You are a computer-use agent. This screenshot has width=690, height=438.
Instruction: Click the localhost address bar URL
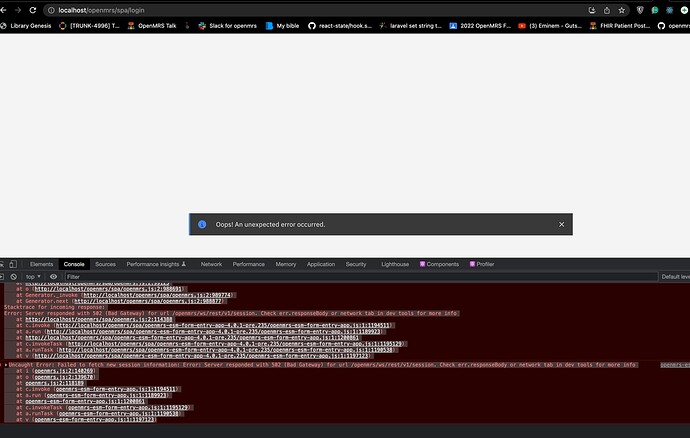point(101,10)
